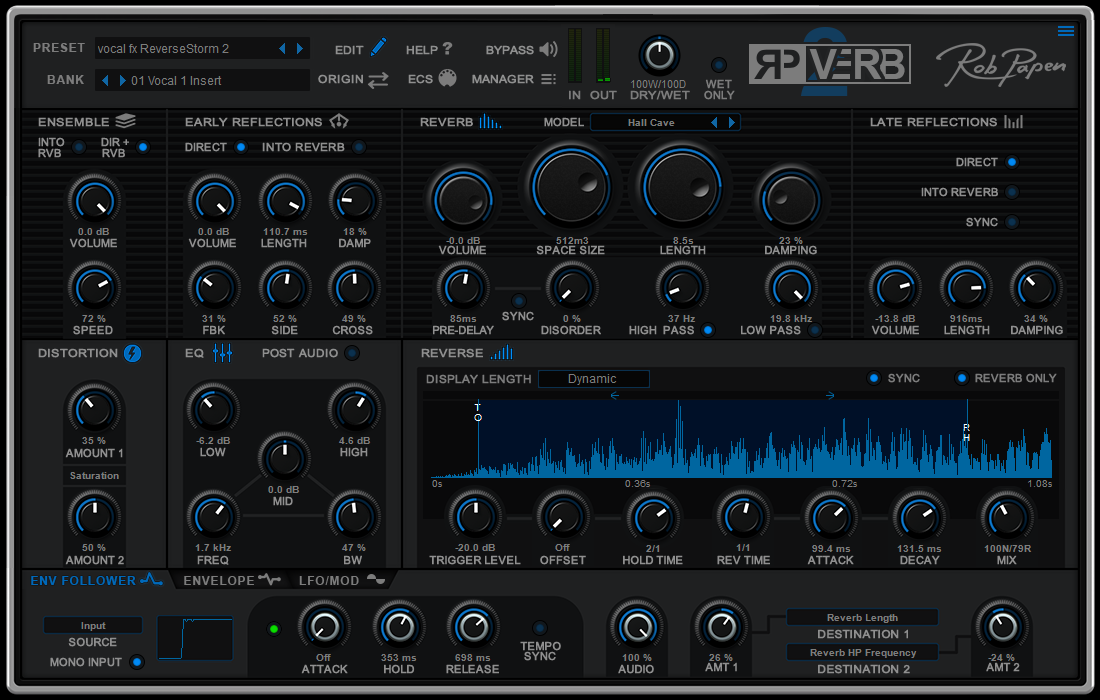Screen dimensions: 1100x700
Task: Open the hamburger menu at top right
Action: coord(1066,31)
